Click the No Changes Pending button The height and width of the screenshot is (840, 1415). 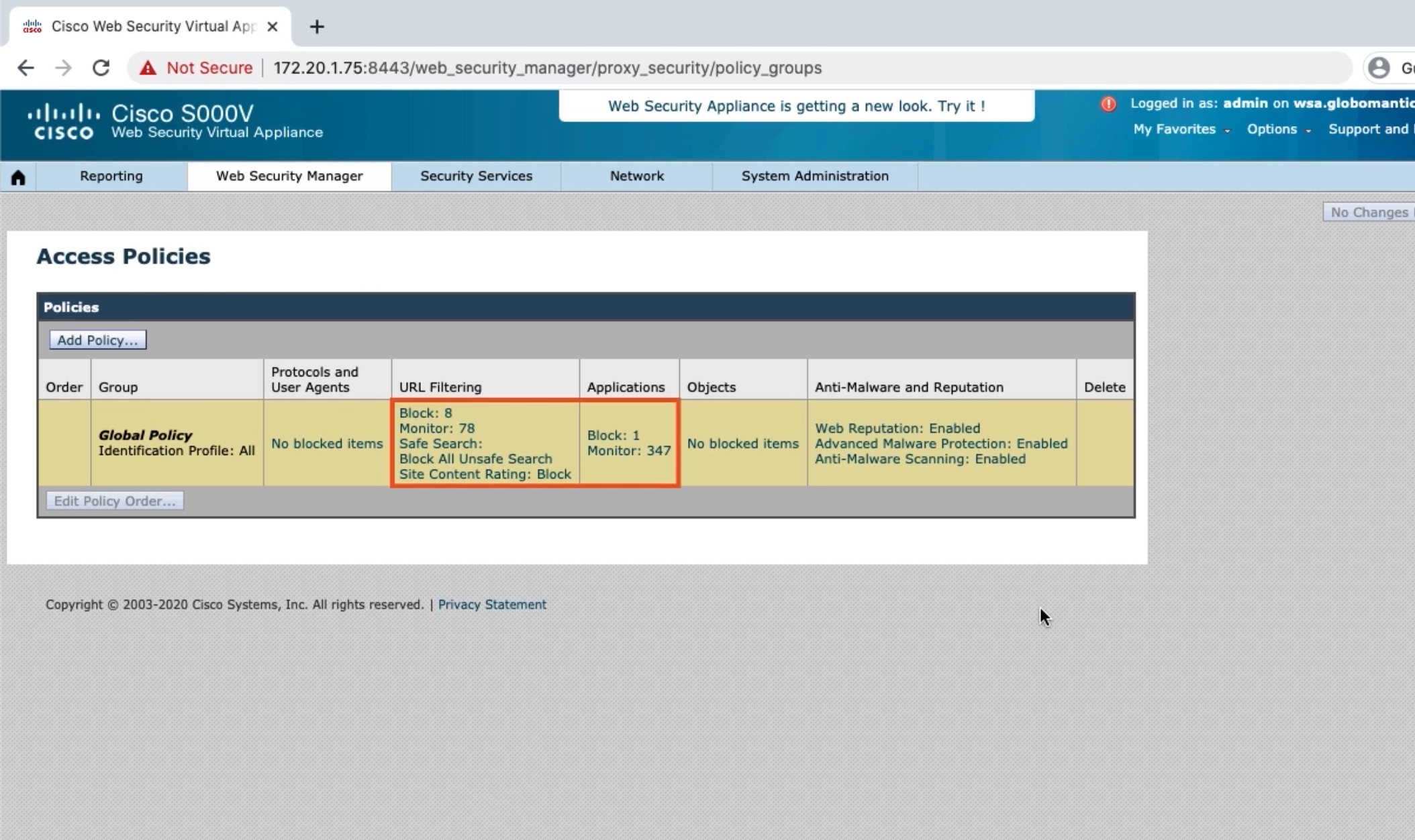coord(1369,212)
